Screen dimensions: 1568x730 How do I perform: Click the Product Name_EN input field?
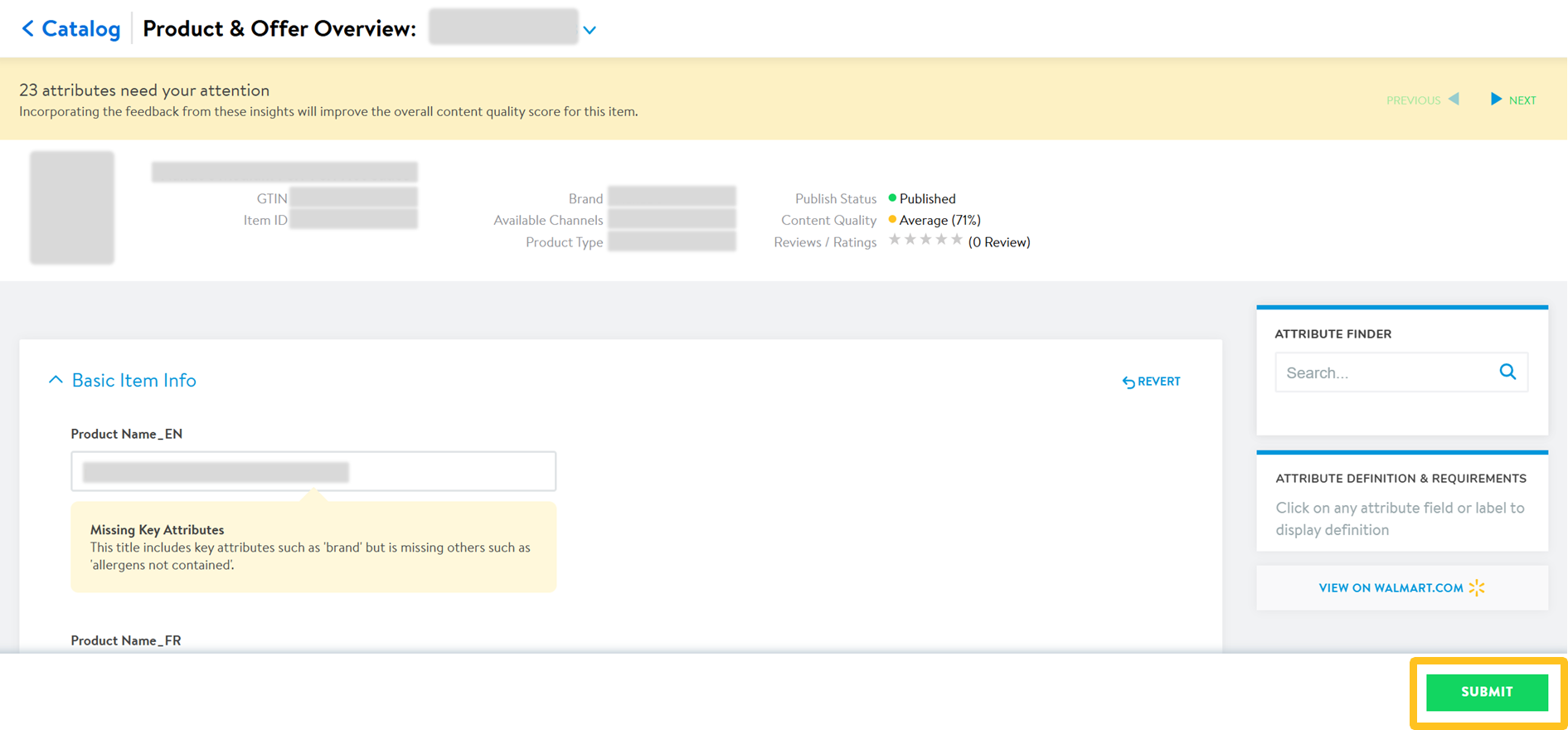tap(313, 471)
